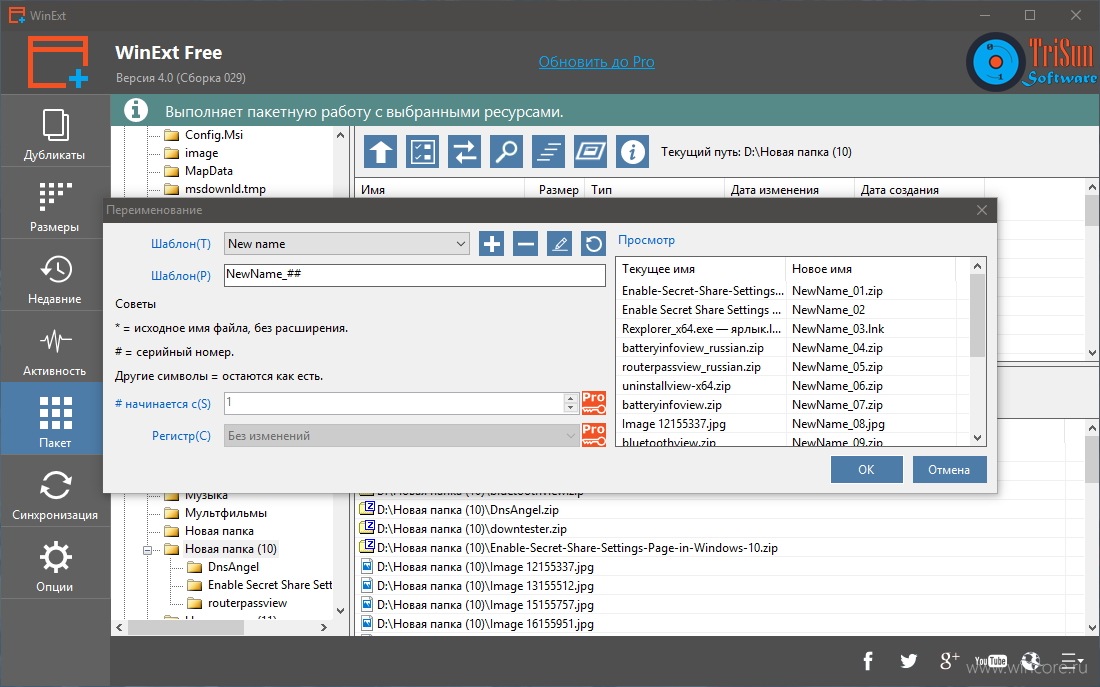Click the text lines toolbar icon

click(x=549, y=152)
